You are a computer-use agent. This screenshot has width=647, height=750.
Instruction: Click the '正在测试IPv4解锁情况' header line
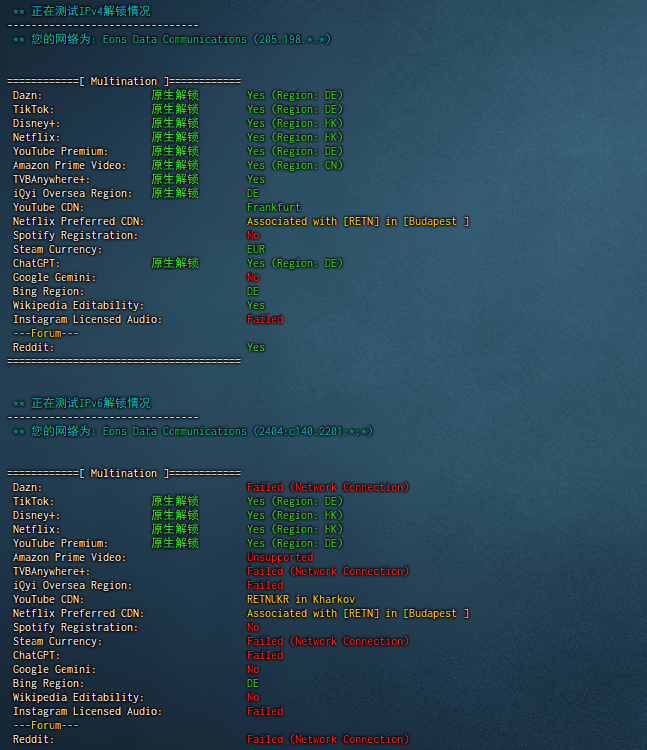[82, 11]
